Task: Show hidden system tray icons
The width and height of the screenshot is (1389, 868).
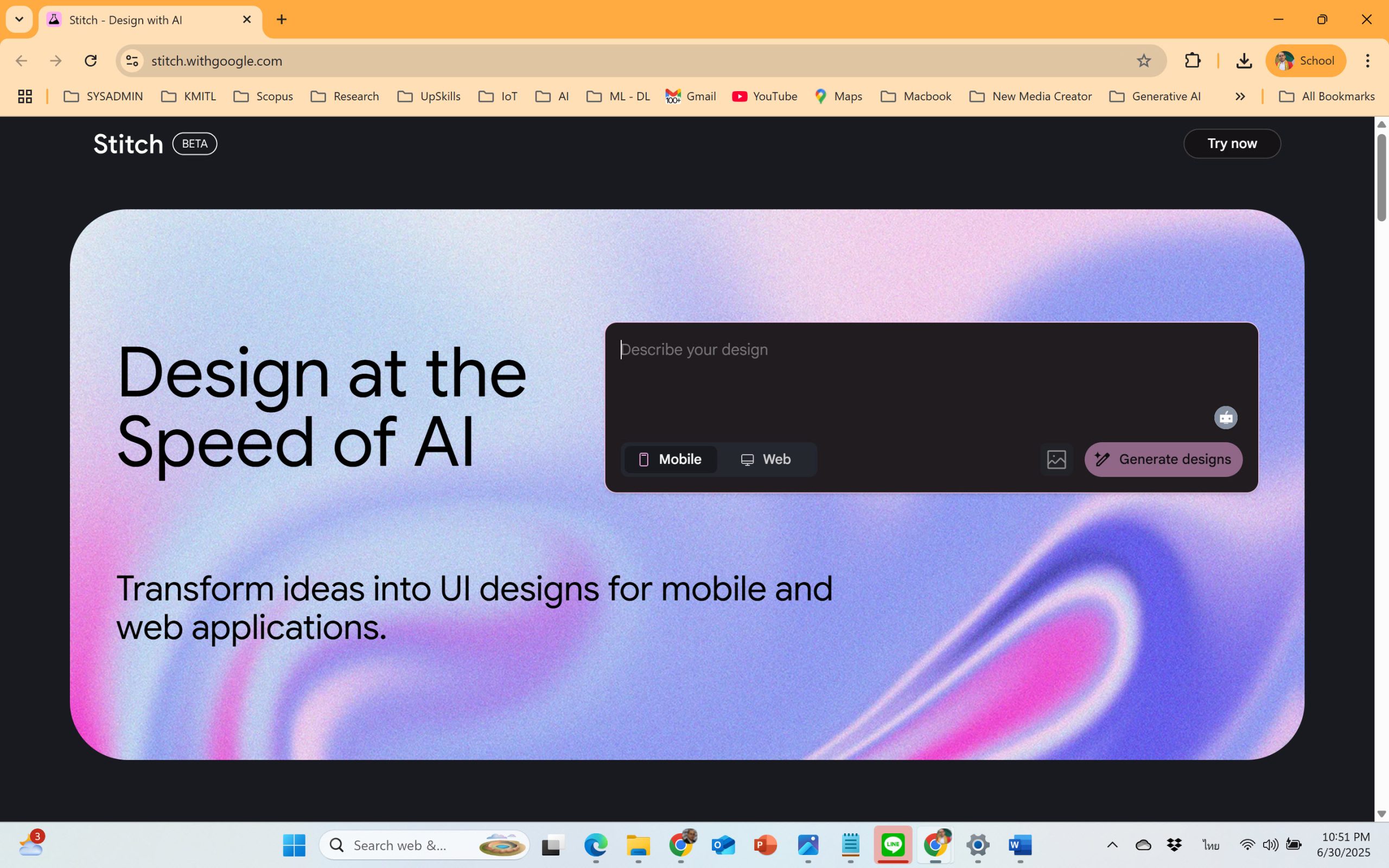Action: tap(1112, 845)
